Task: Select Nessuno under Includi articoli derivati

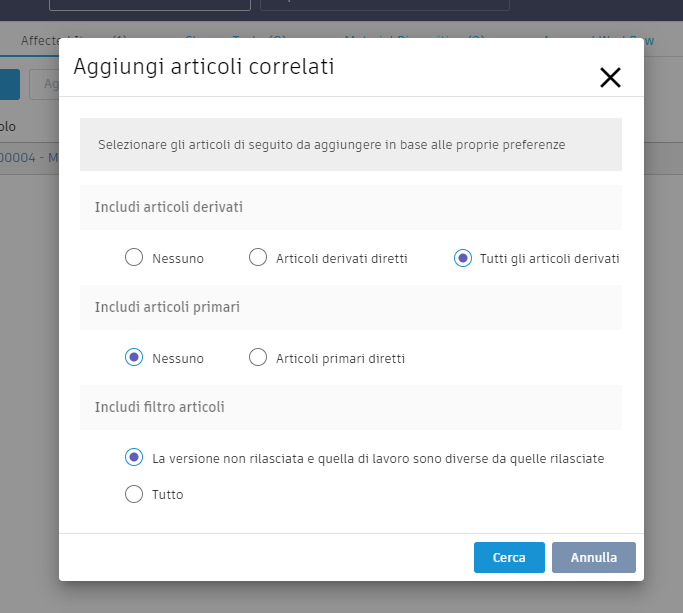Action: click(134, 257)
